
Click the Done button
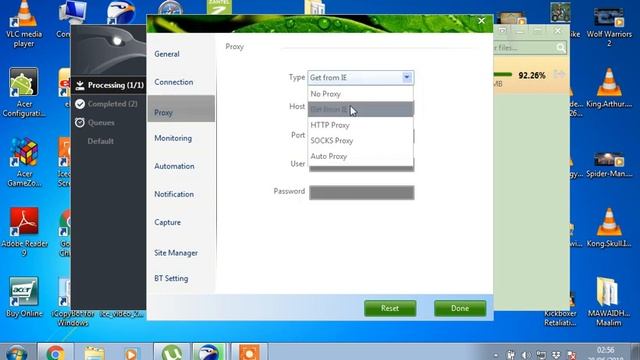point(460,308)
